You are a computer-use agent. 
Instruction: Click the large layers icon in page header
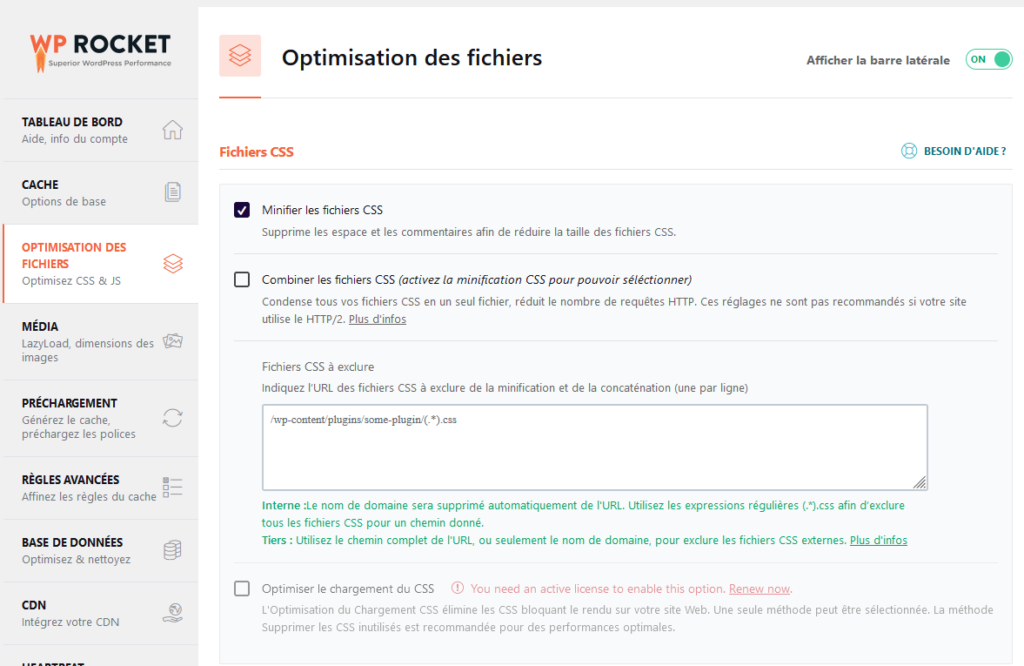[x=240, y=56]
